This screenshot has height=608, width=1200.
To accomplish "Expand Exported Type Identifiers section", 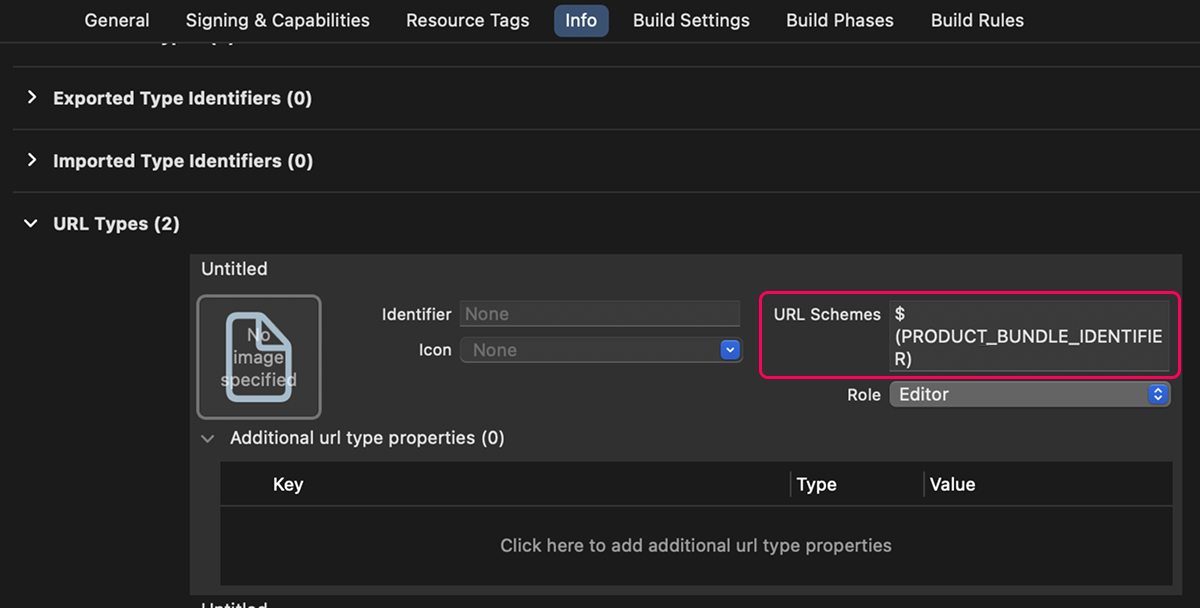I will [32, 98].
